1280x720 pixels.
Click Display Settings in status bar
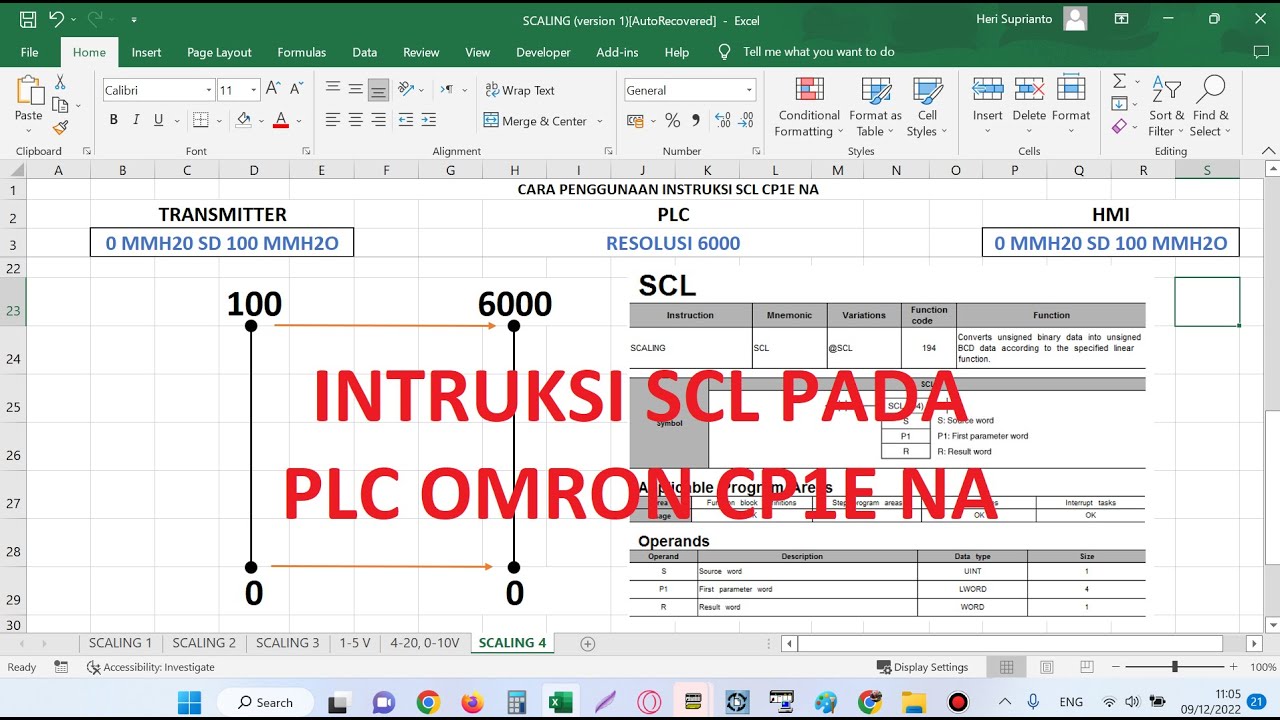tap(922, 667)
